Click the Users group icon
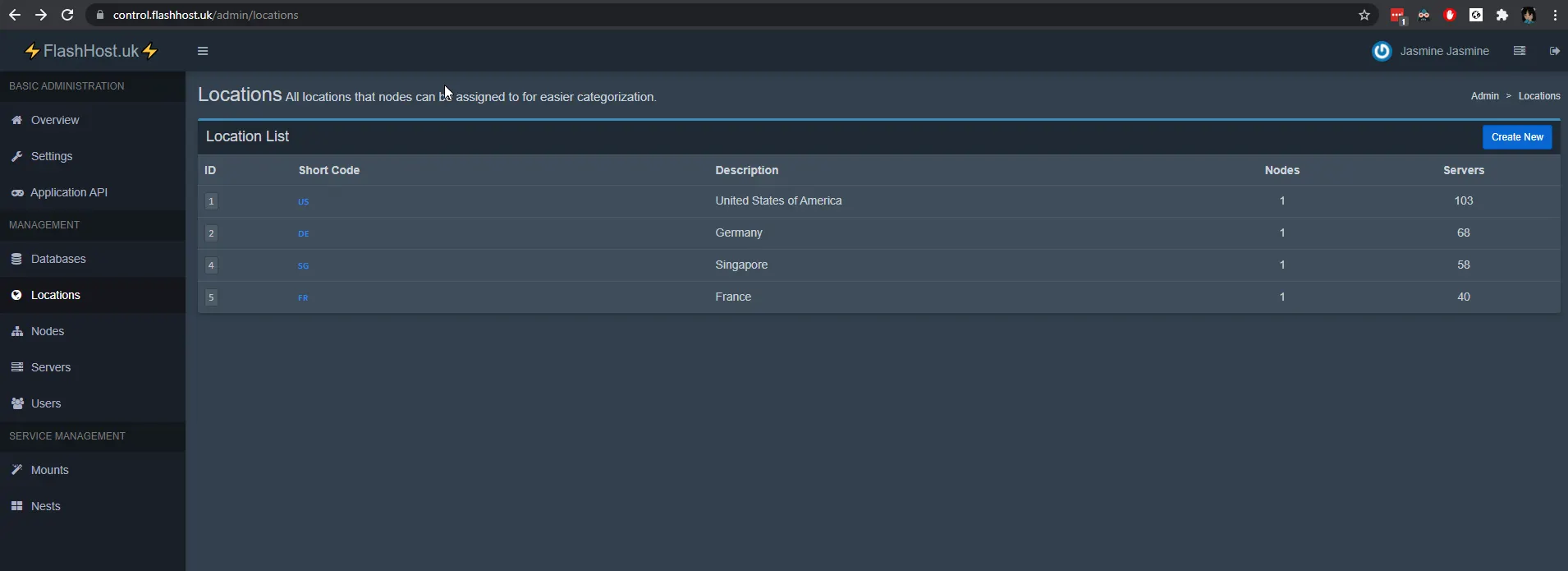 pyautogui.click(x=16, y=403)
